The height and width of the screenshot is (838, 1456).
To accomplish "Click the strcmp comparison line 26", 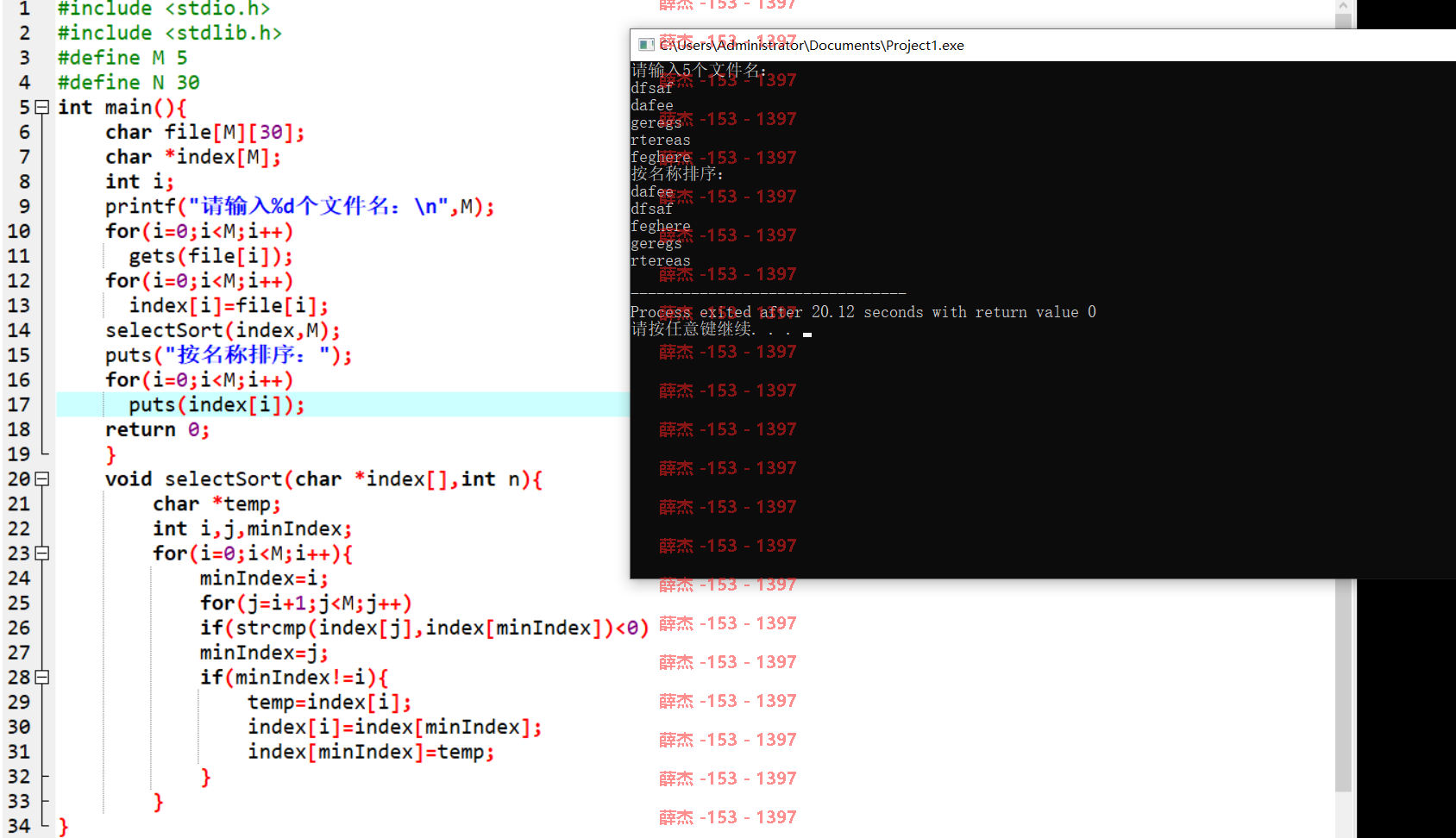I will [424, 628].
